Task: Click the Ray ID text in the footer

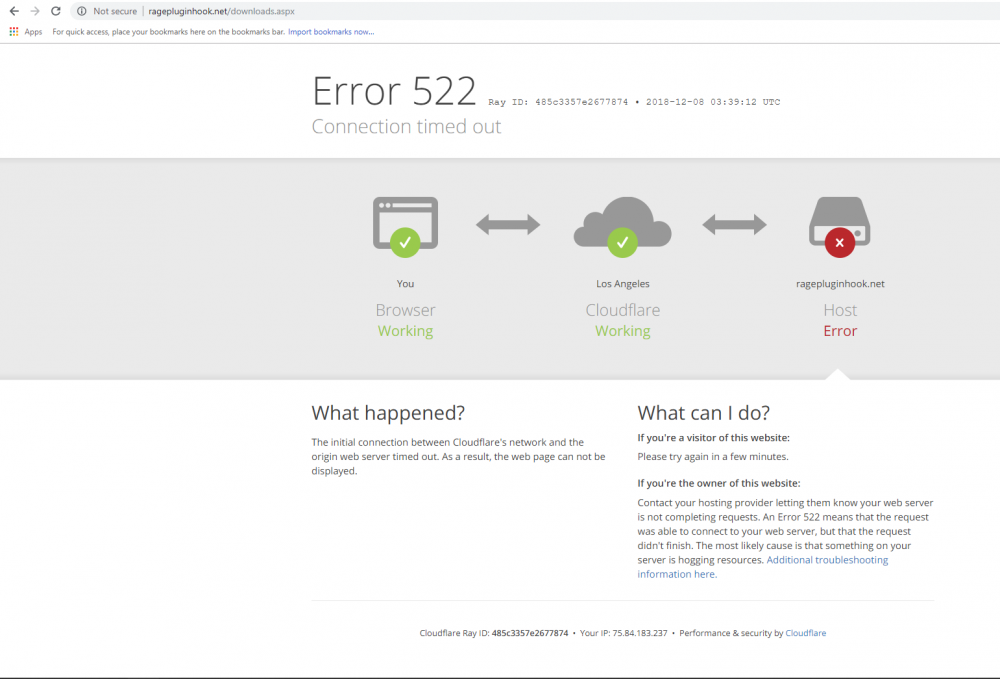Action: coord(494,633)
